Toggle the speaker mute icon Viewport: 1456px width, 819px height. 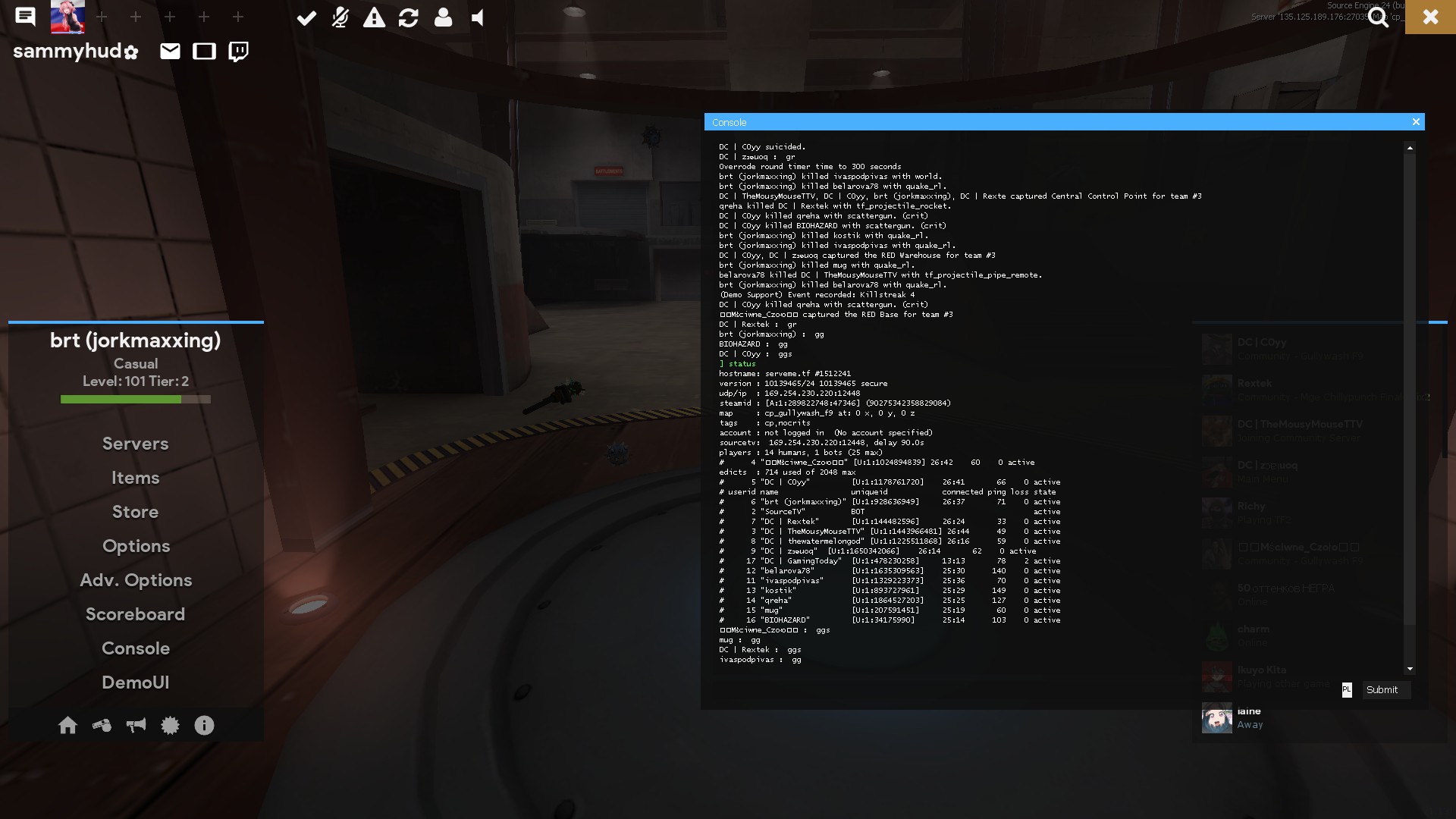pyautogui.click(x=478, y=17)
